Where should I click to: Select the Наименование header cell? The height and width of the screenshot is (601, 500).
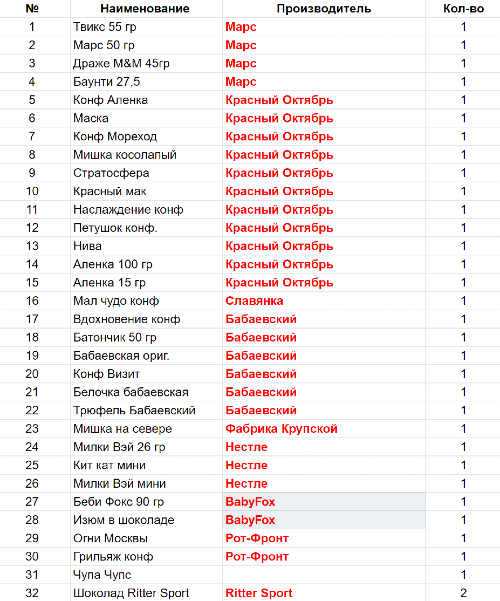146,8
